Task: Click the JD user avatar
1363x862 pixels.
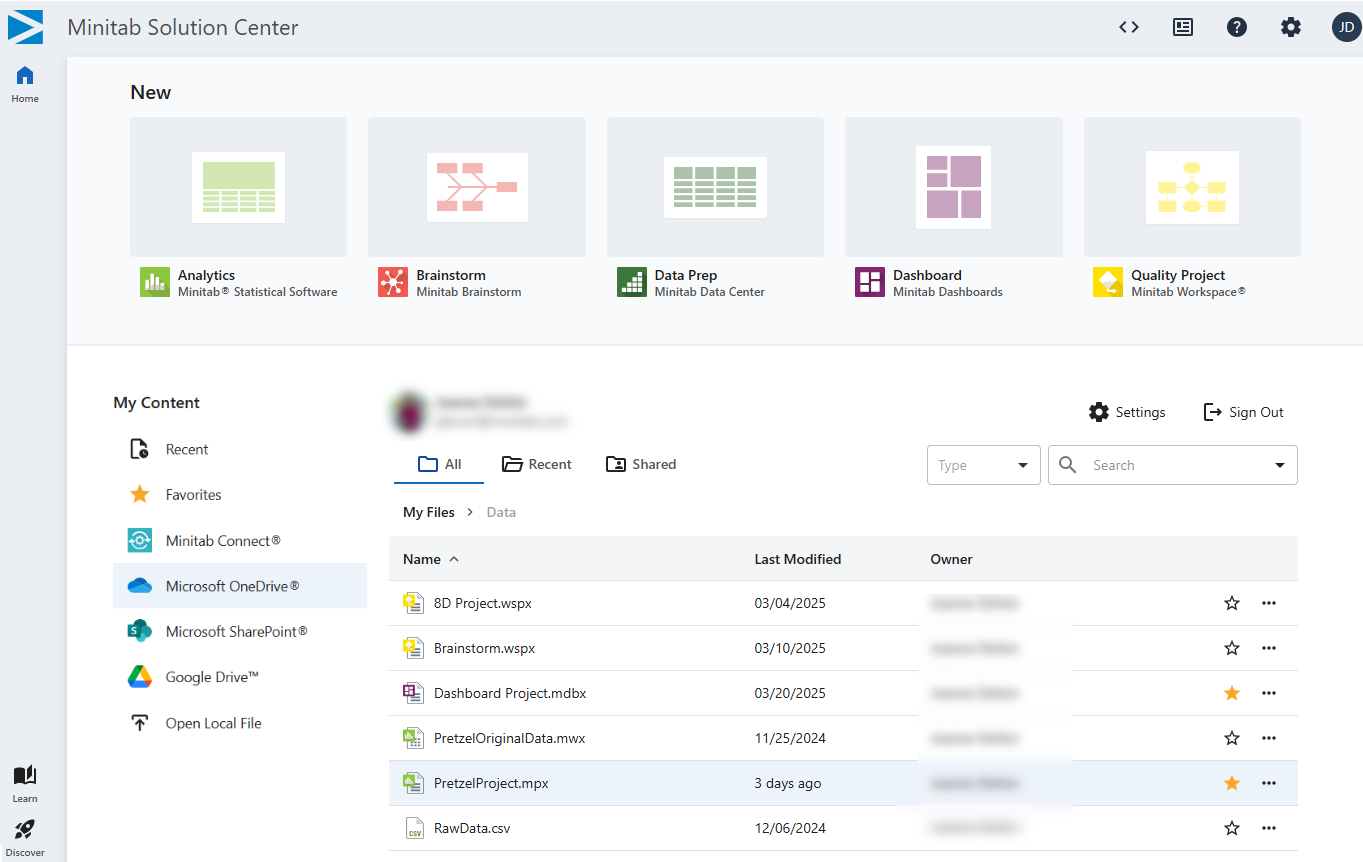Action: point(1345,27)
